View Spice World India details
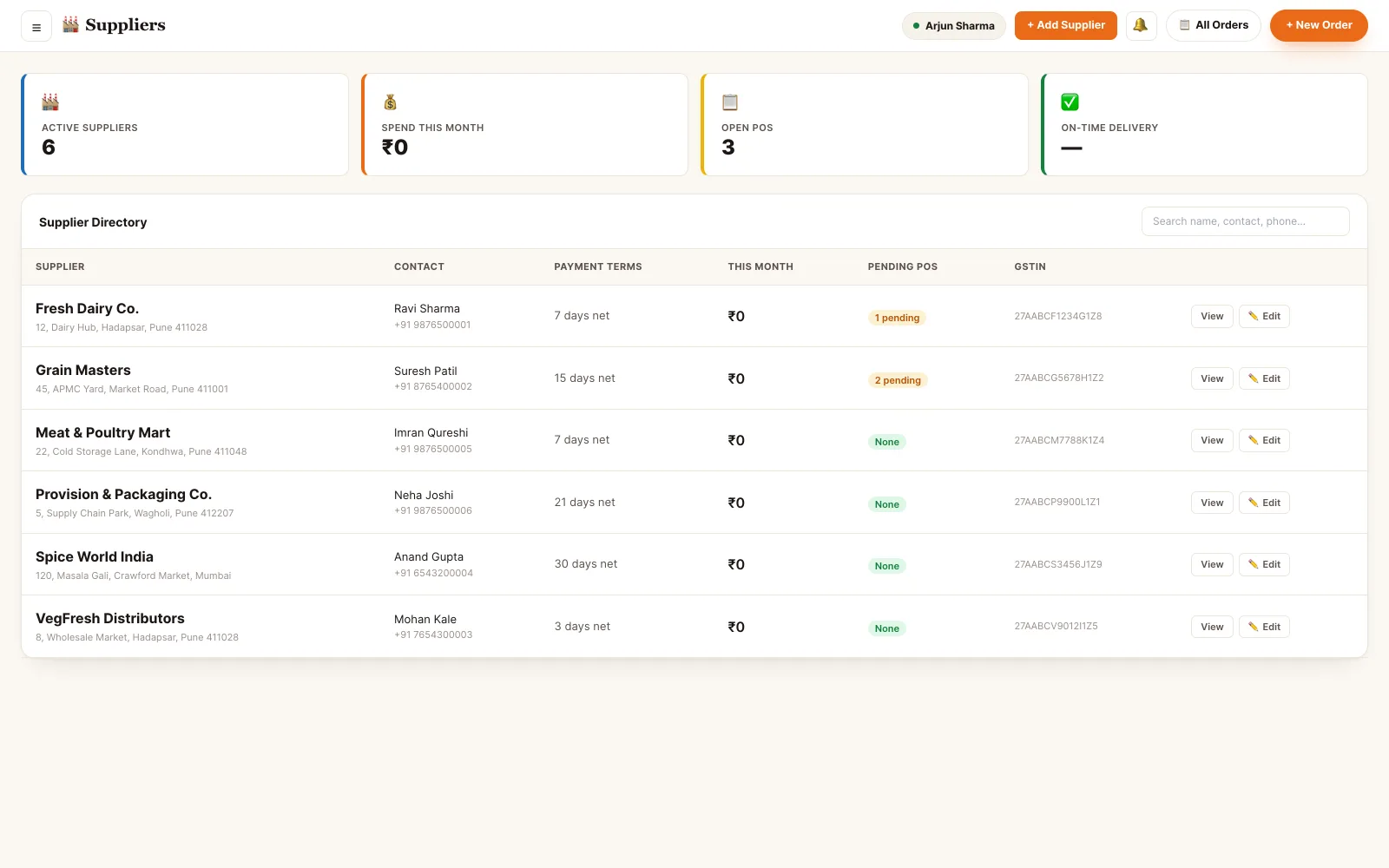 pos(1212,564)
